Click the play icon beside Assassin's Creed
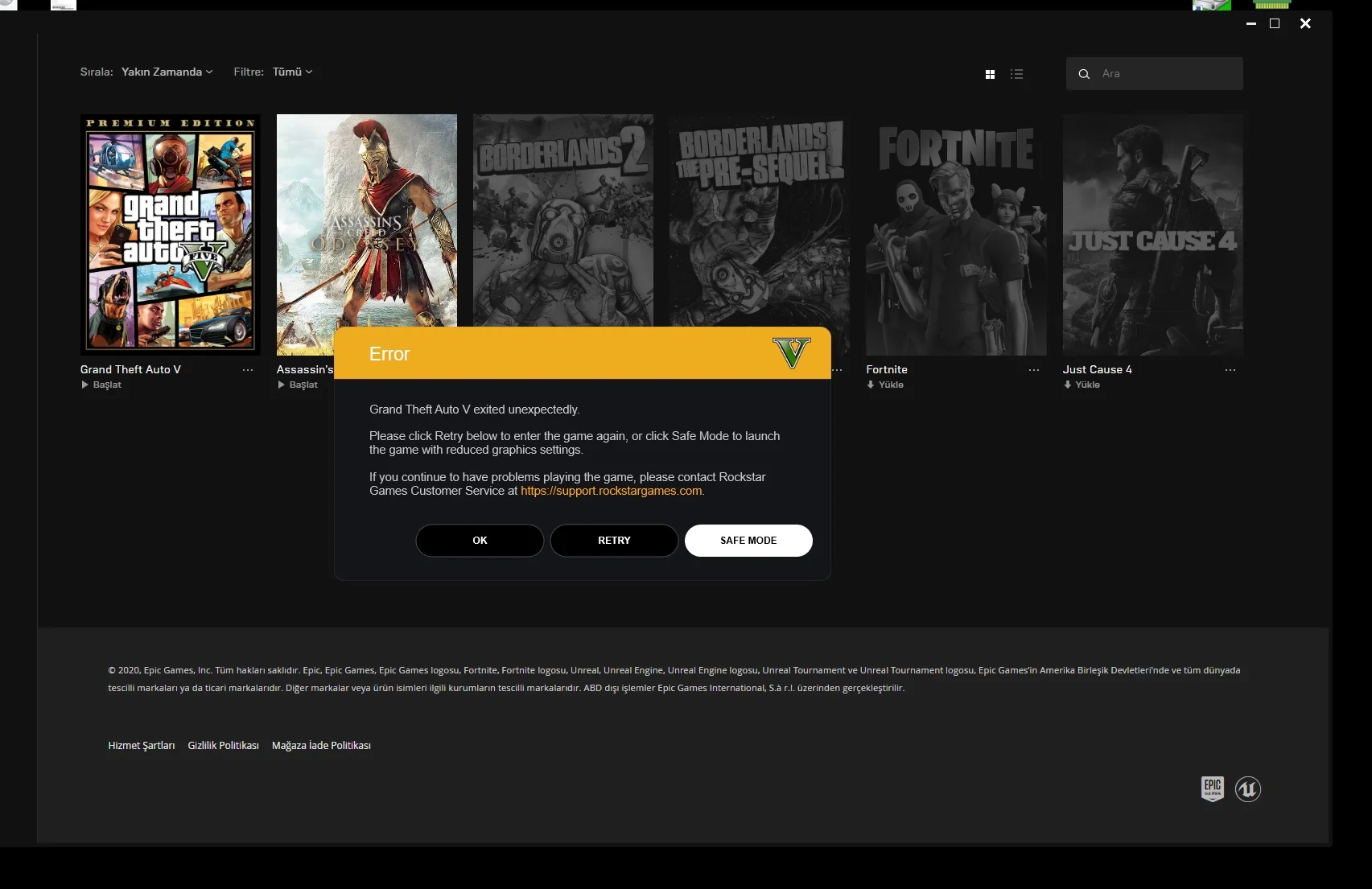Image resolution: width=1372 pixels, height=889 pixels. (281, 385)
